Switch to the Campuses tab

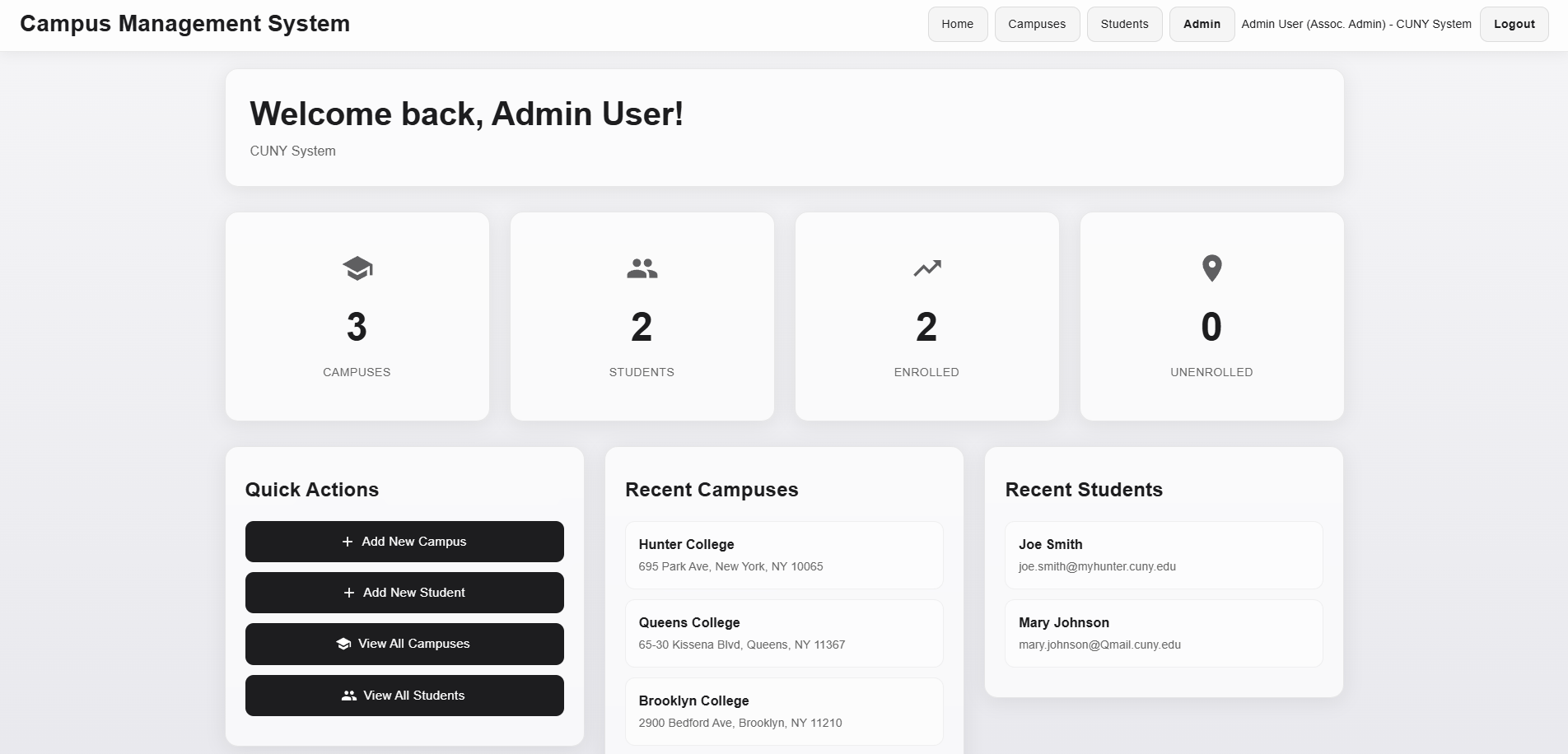[x=1036, y=24]
